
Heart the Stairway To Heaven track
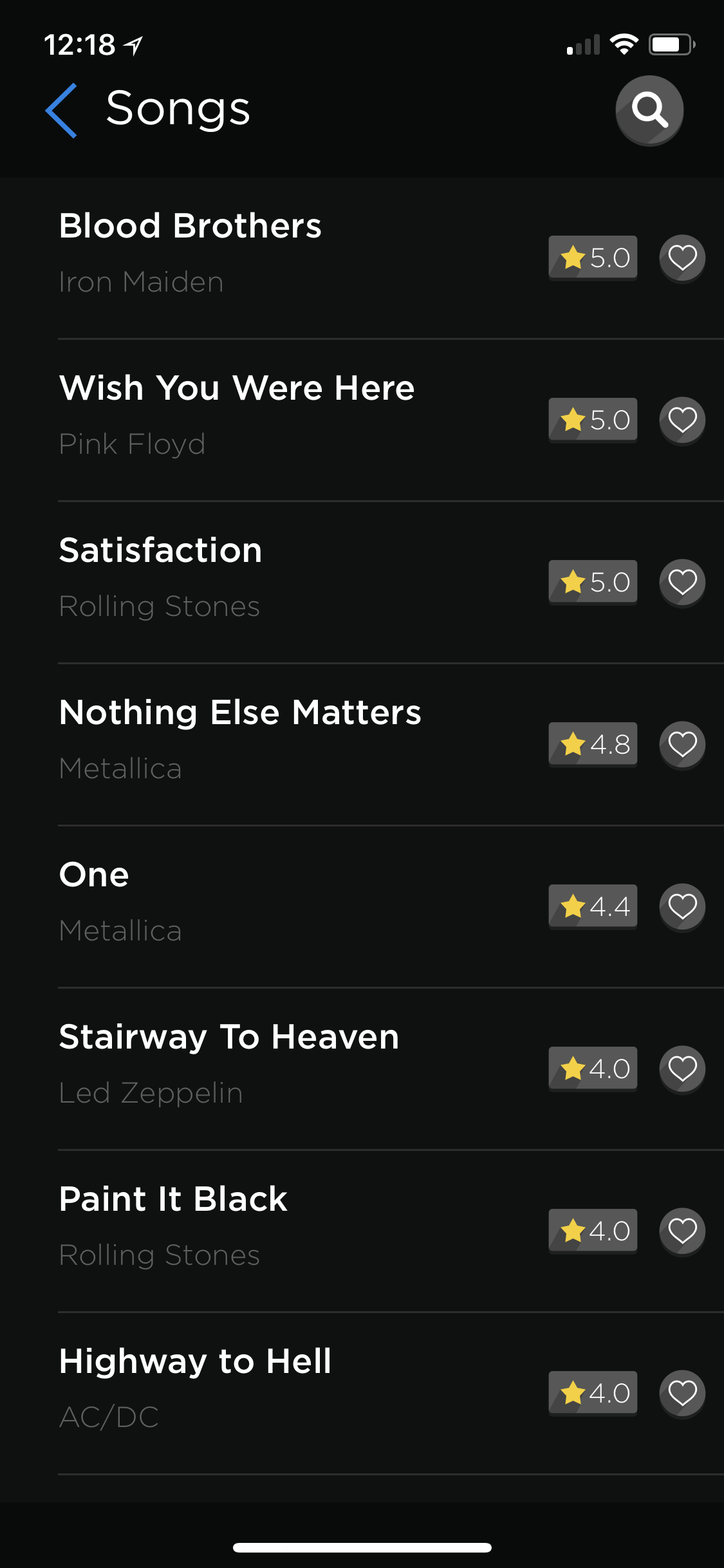pos(682,1069)
